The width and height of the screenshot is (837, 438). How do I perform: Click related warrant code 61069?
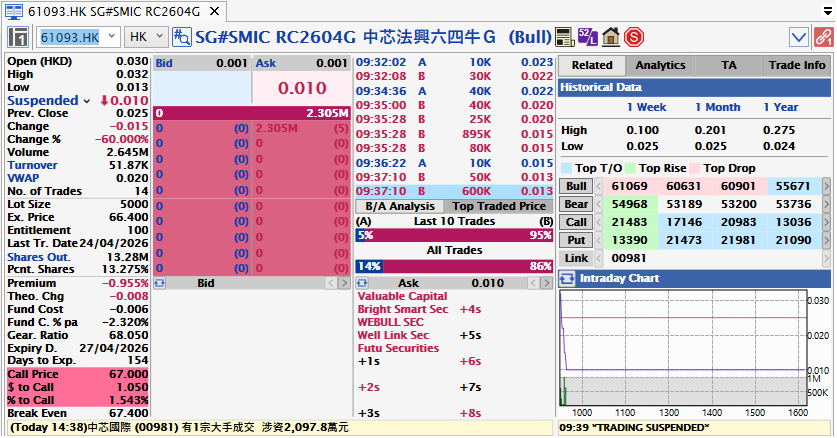[x=629, y=186]
